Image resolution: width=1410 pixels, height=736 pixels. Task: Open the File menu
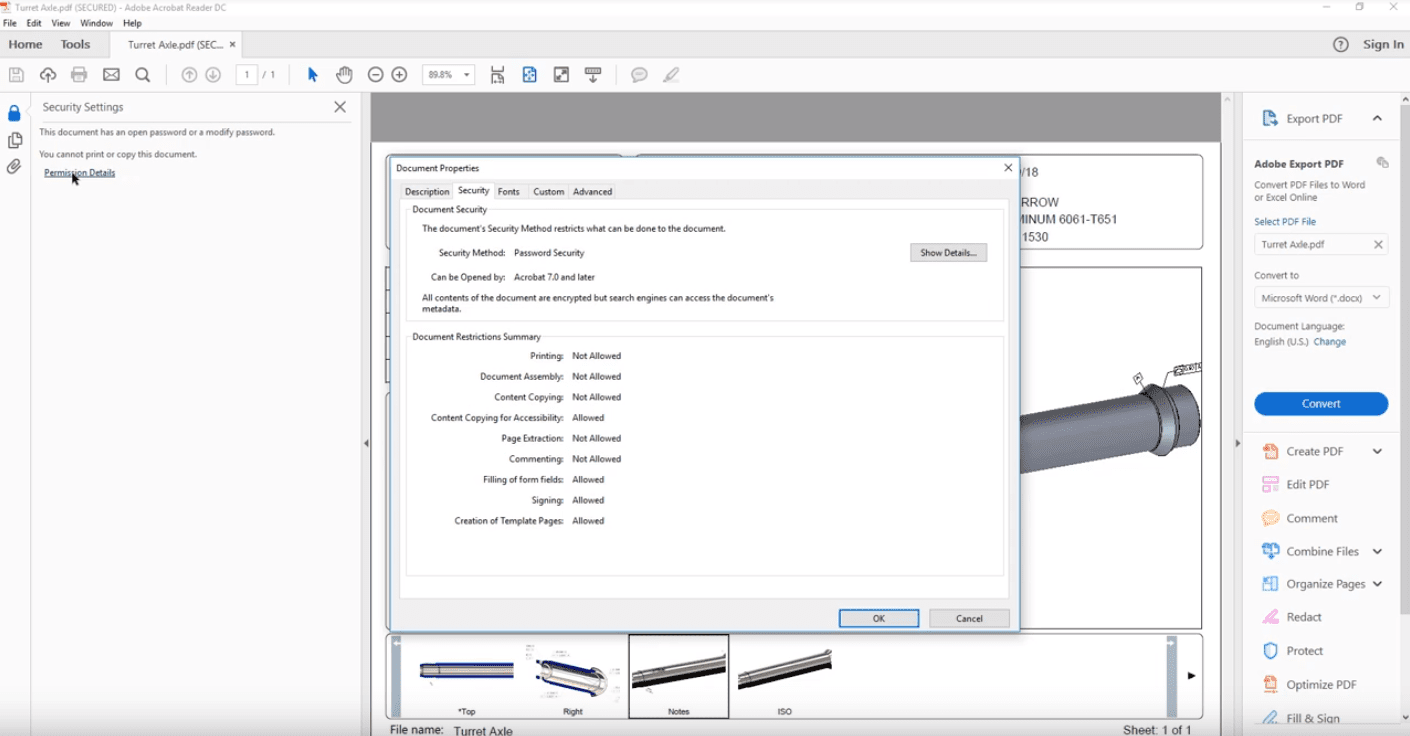(10, 23)
